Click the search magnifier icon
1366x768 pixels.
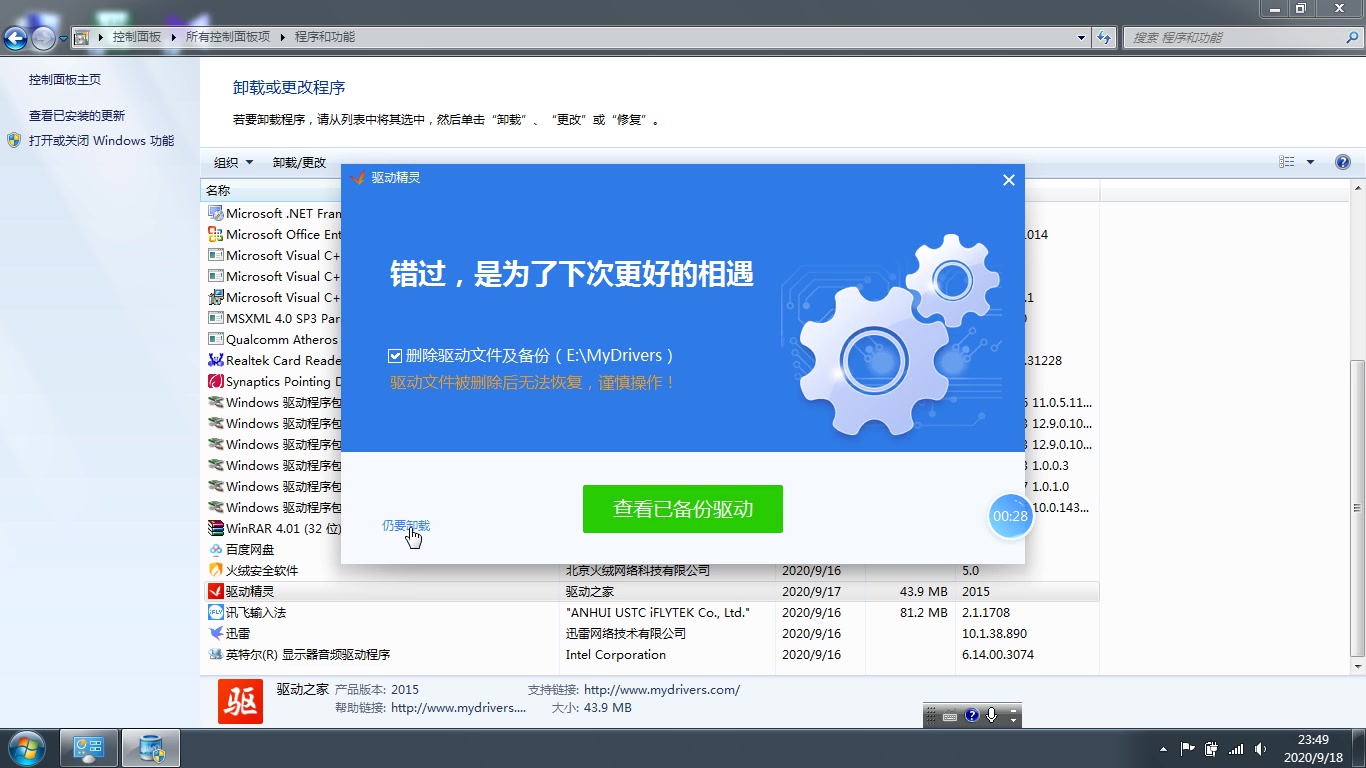click(x=1350, y=38)
